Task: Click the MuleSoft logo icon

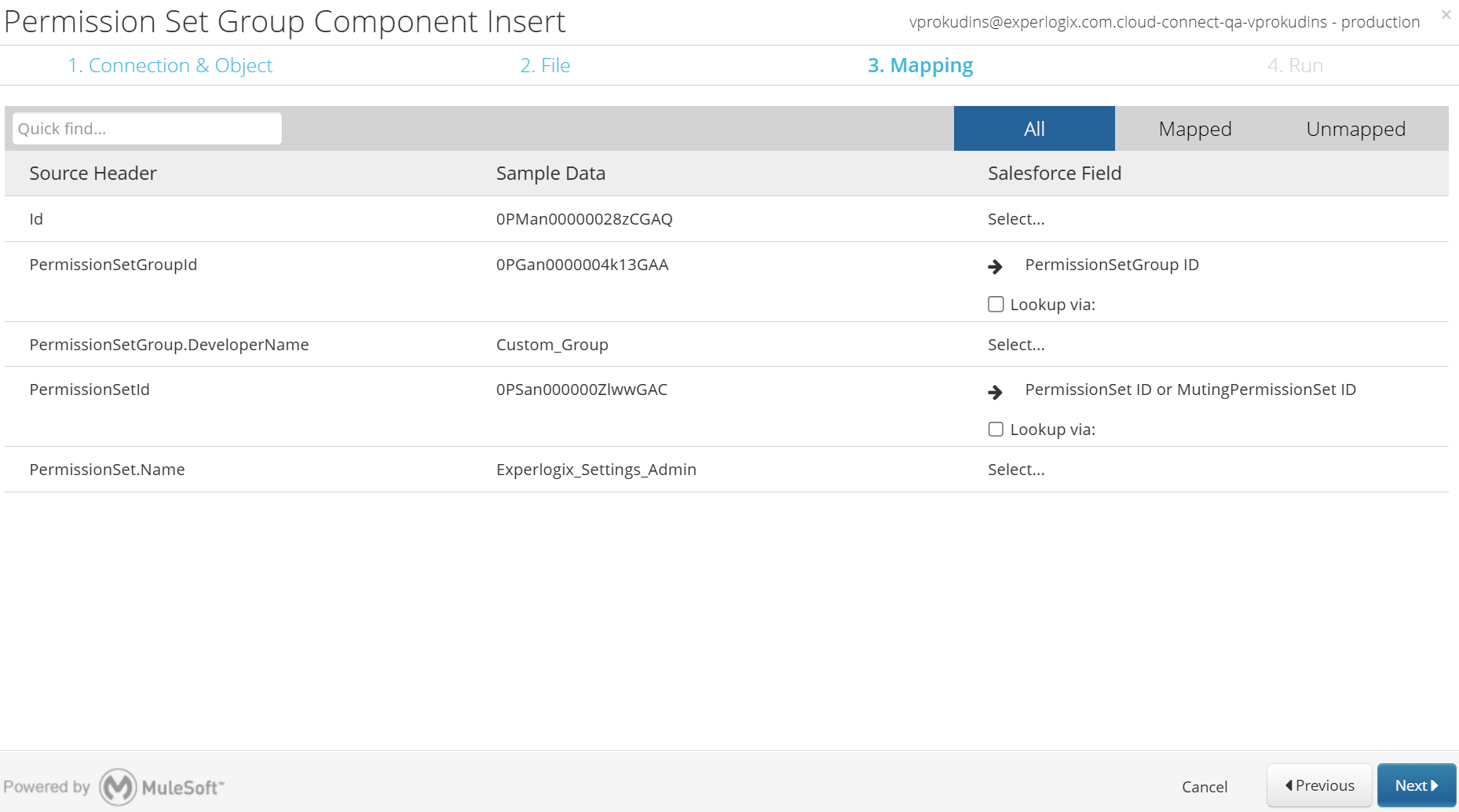Action: coord(119,787)
